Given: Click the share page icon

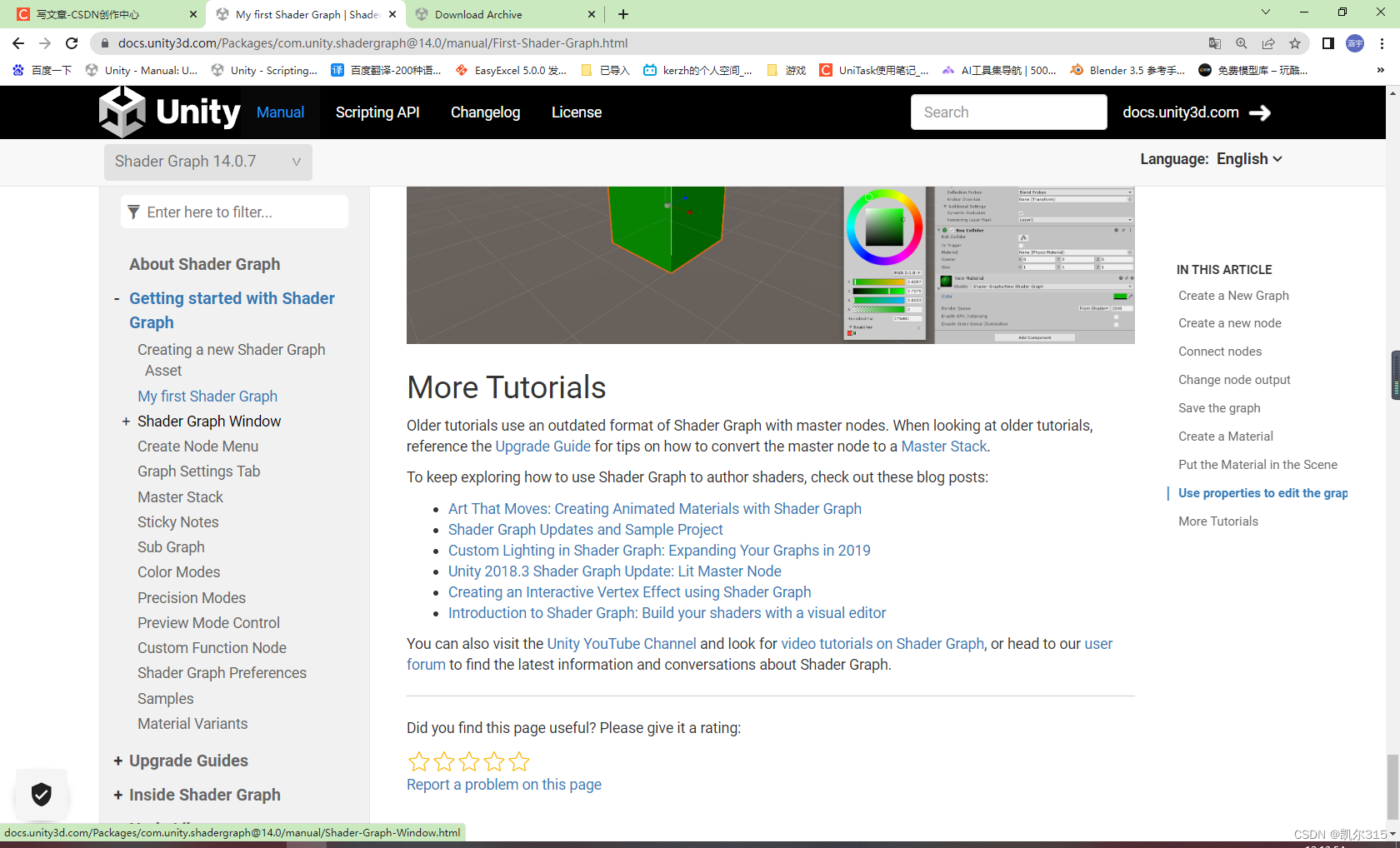Looking at the screenshot, I should pyautogui.click(x=1268, y=43).
